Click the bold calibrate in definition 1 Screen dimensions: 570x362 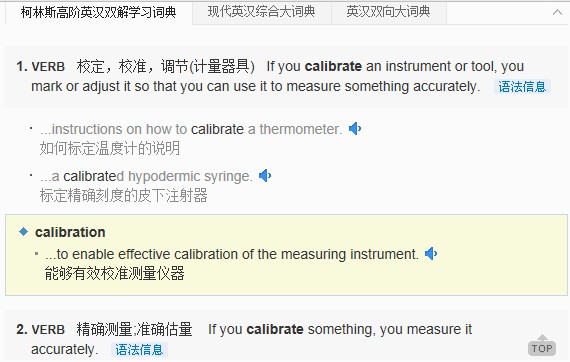pos(333,66)
